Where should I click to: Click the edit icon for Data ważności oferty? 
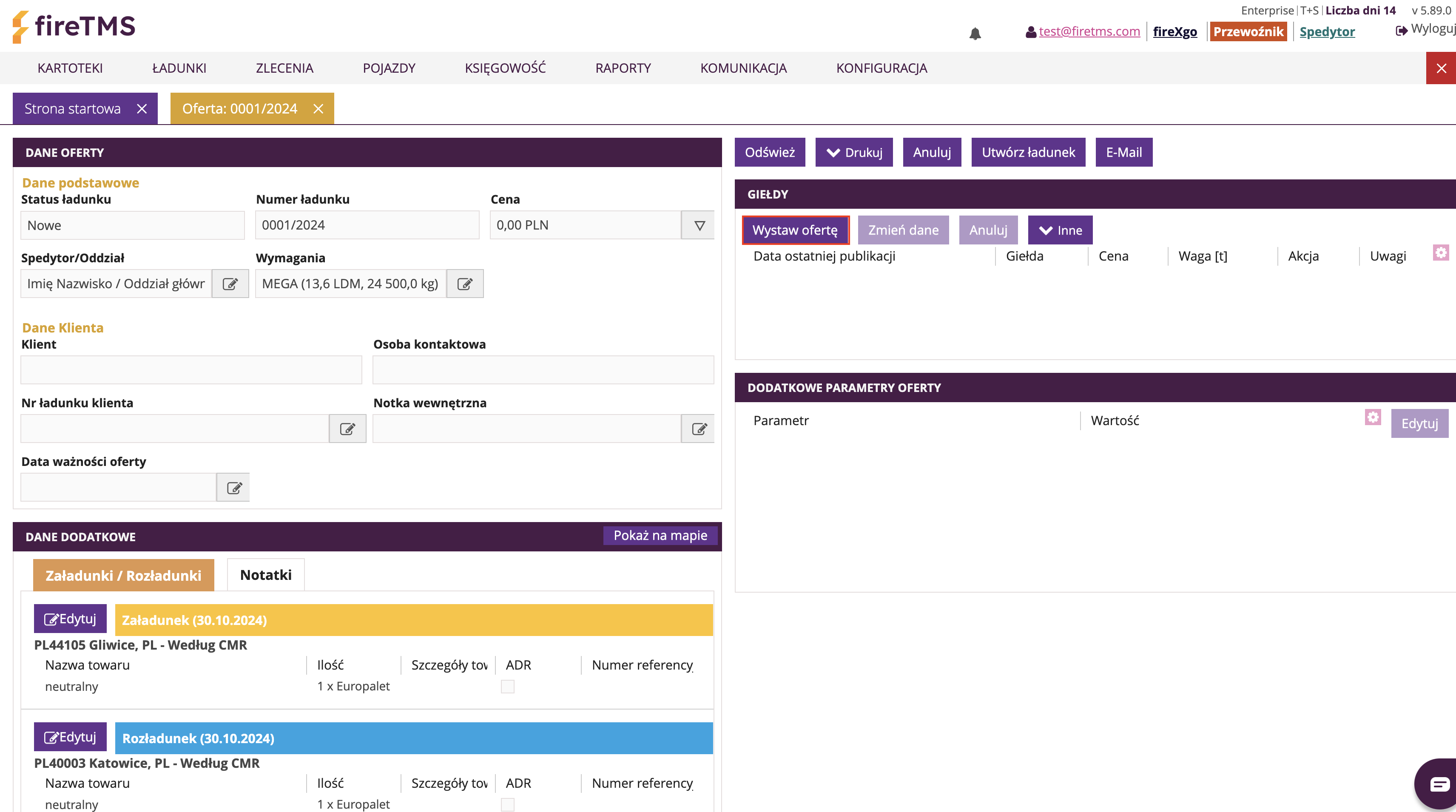233,488
